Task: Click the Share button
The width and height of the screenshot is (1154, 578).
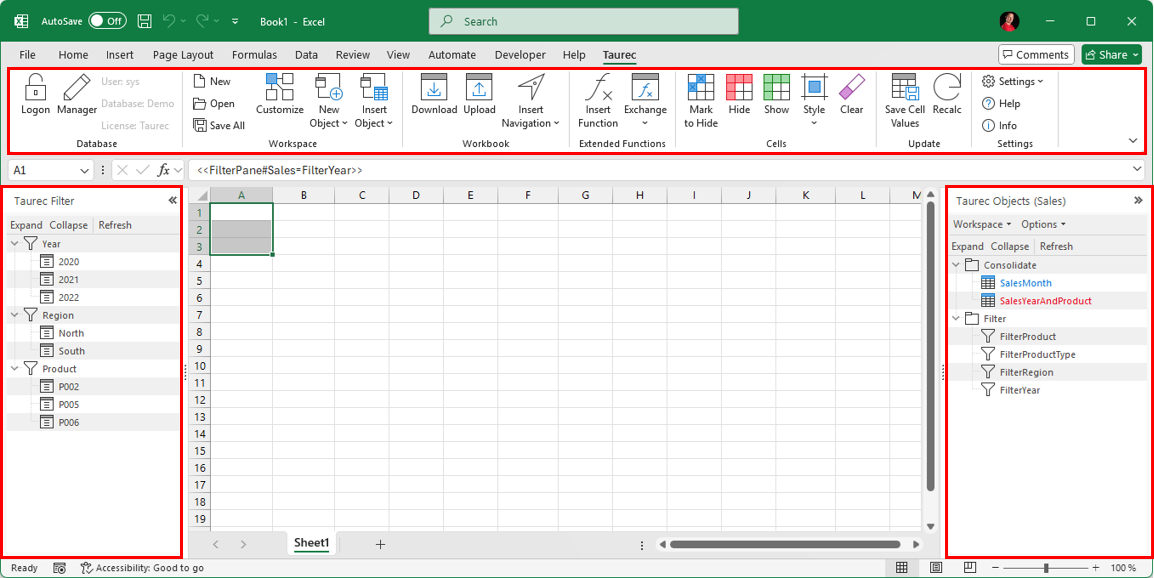Action: tap(1111, 54)
